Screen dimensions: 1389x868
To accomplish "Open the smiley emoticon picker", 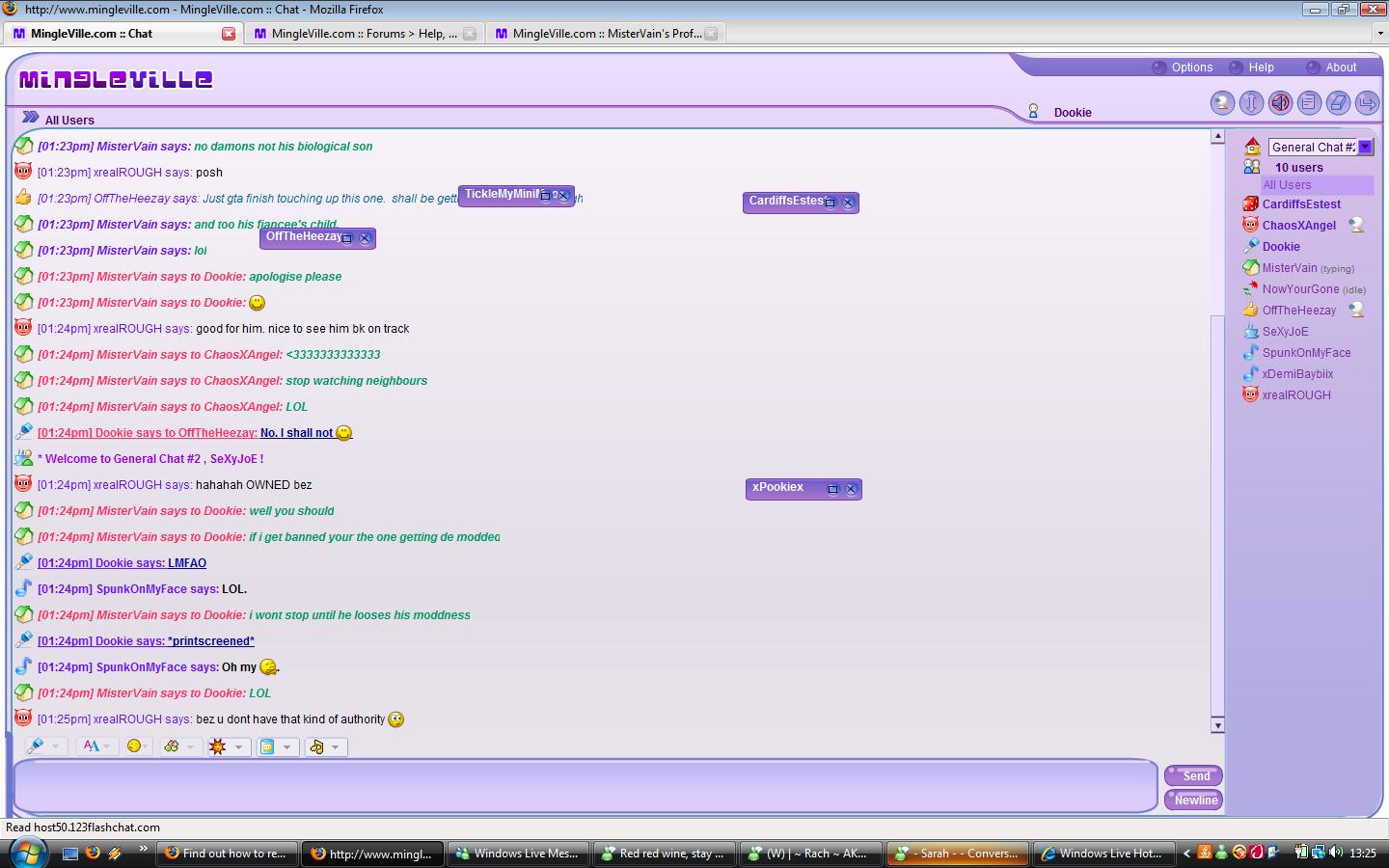I will pyautogui.click(x=135, y=746).
